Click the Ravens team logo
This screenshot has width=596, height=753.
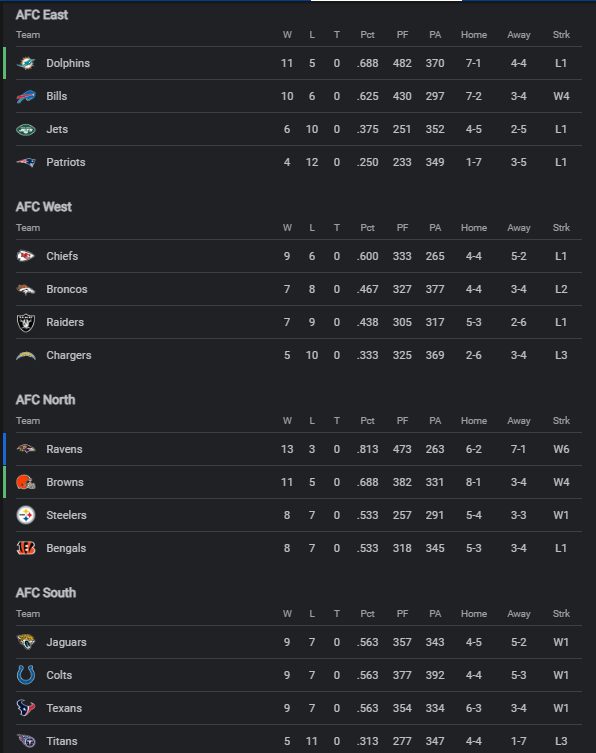coord(26,449)
